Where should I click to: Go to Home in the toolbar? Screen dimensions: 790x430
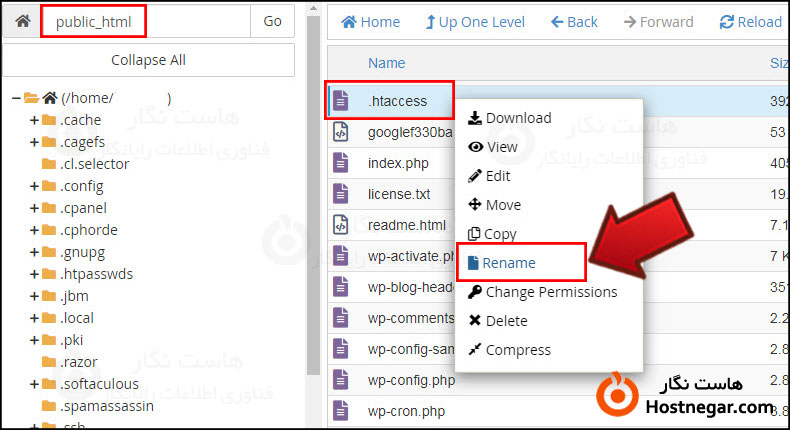[x=370, y=22]
